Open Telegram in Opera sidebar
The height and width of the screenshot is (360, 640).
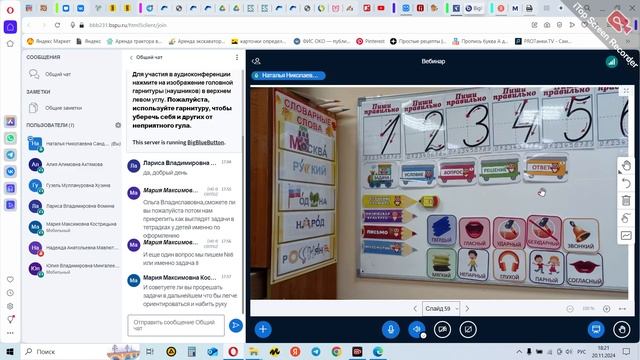pyautogui.click(x=10, y=155)
